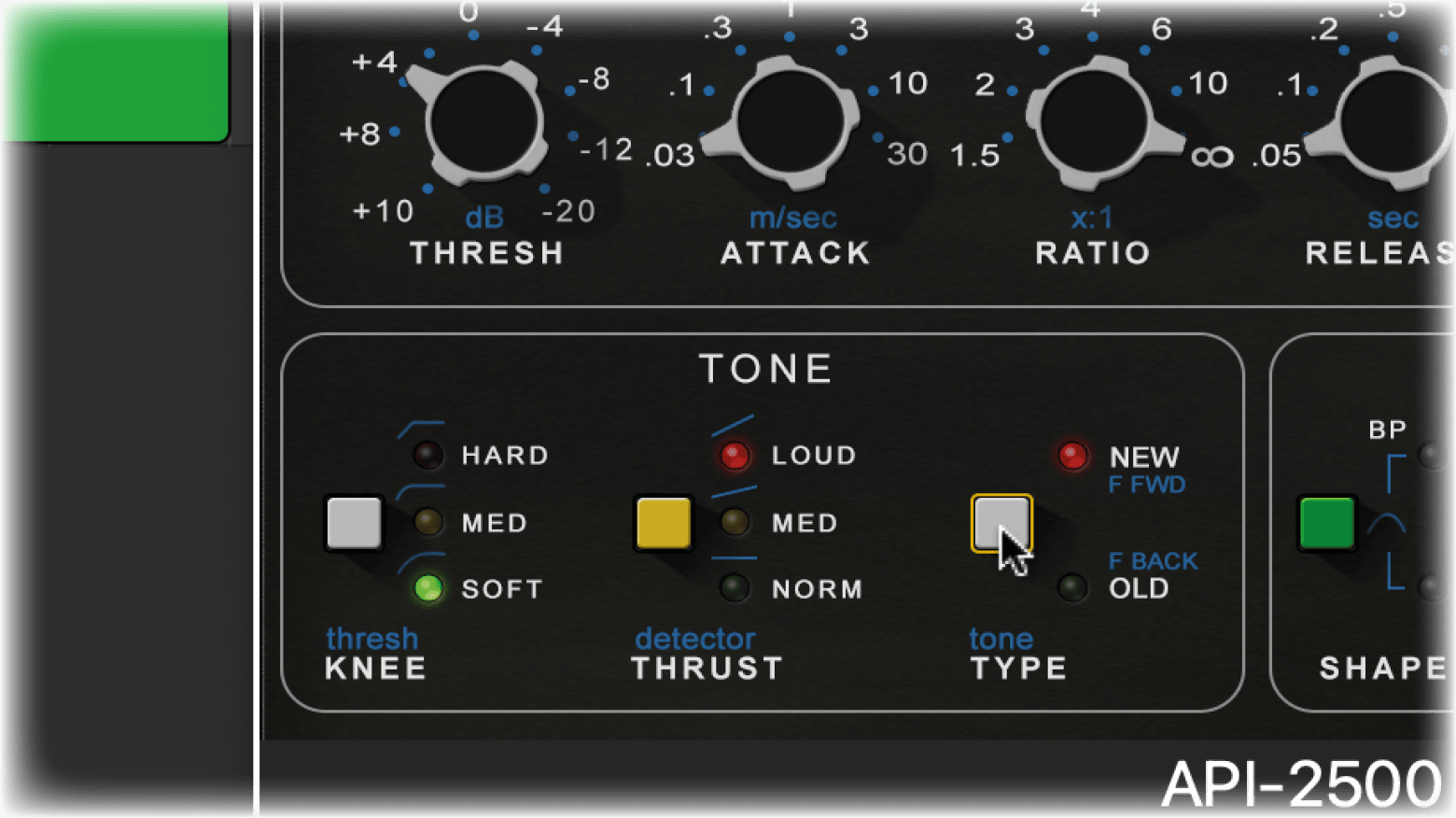Click the "1.5" ratio scale value
This screenshot has height=818, width=1456.
pos(975,155)
